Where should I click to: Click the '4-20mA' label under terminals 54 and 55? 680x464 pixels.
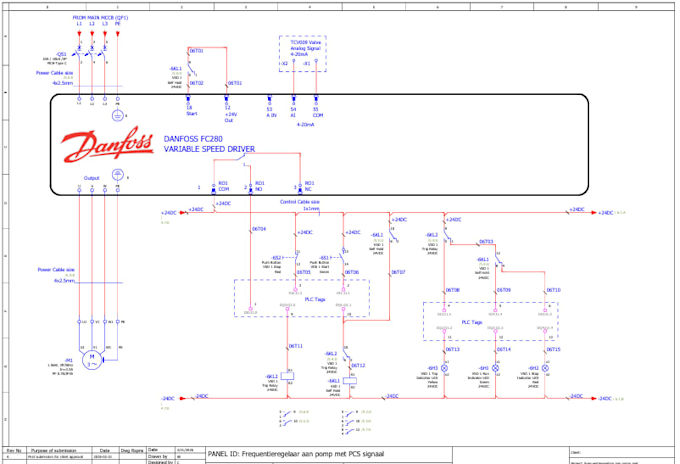click(305, 124)
